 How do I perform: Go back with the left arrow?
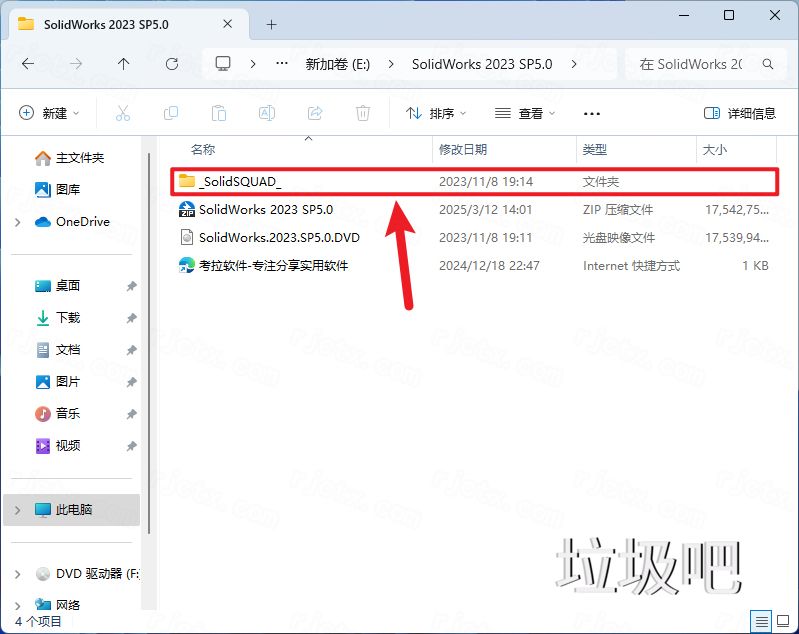pos(28,64)
